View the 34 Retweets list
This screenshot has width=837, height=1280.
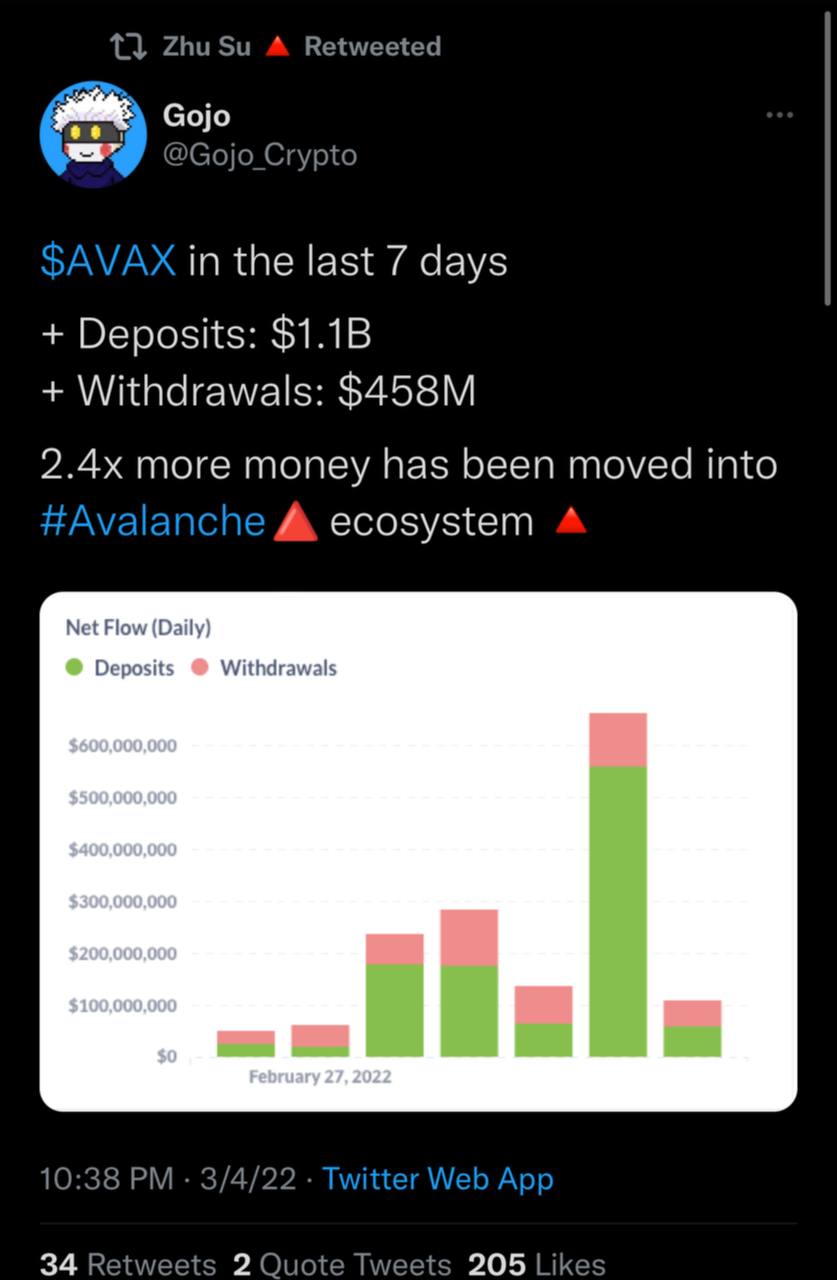[127, 1264]
